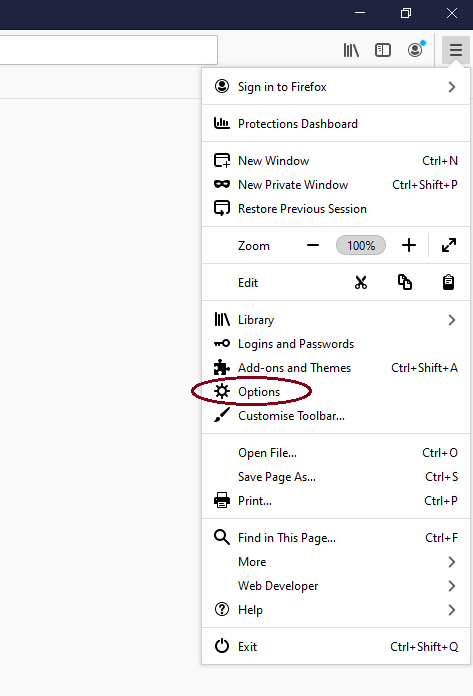Choose Print...
Screen dimensions: 473x696
click(x=336, y=501)
